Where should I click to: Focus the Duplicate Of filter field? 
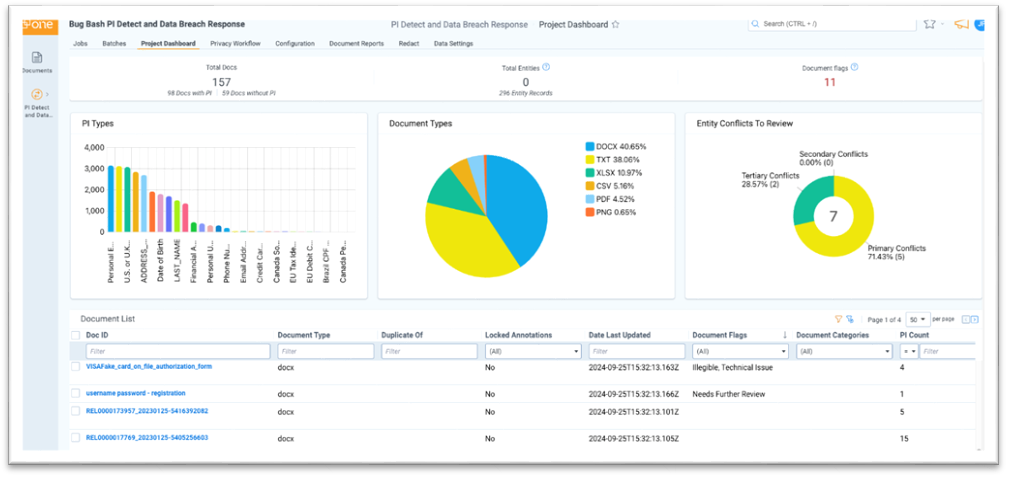click(429, 351)
